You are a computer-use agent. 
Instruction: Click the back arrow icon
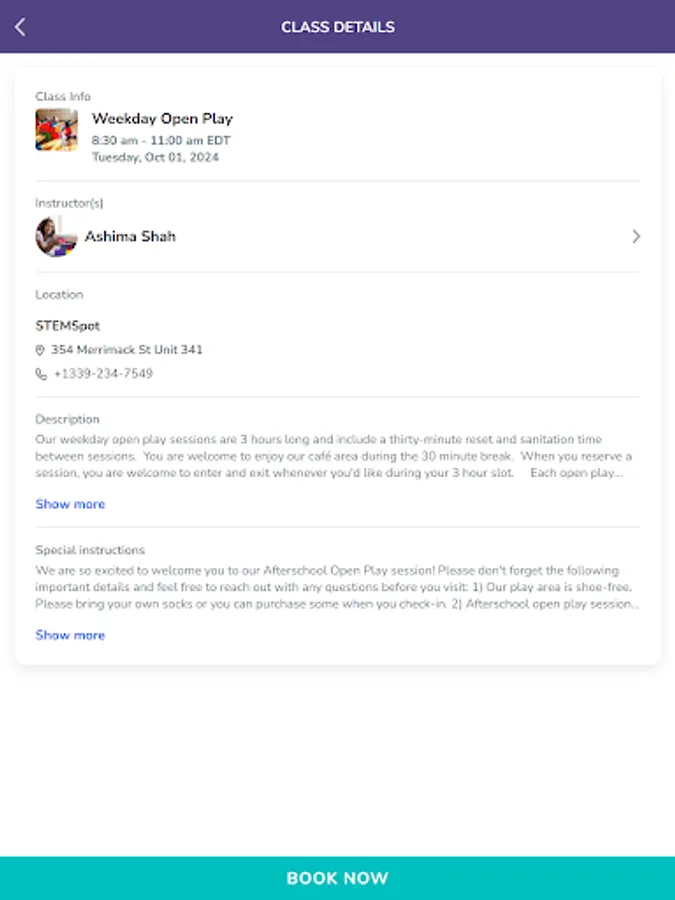(x=20, y=27)
